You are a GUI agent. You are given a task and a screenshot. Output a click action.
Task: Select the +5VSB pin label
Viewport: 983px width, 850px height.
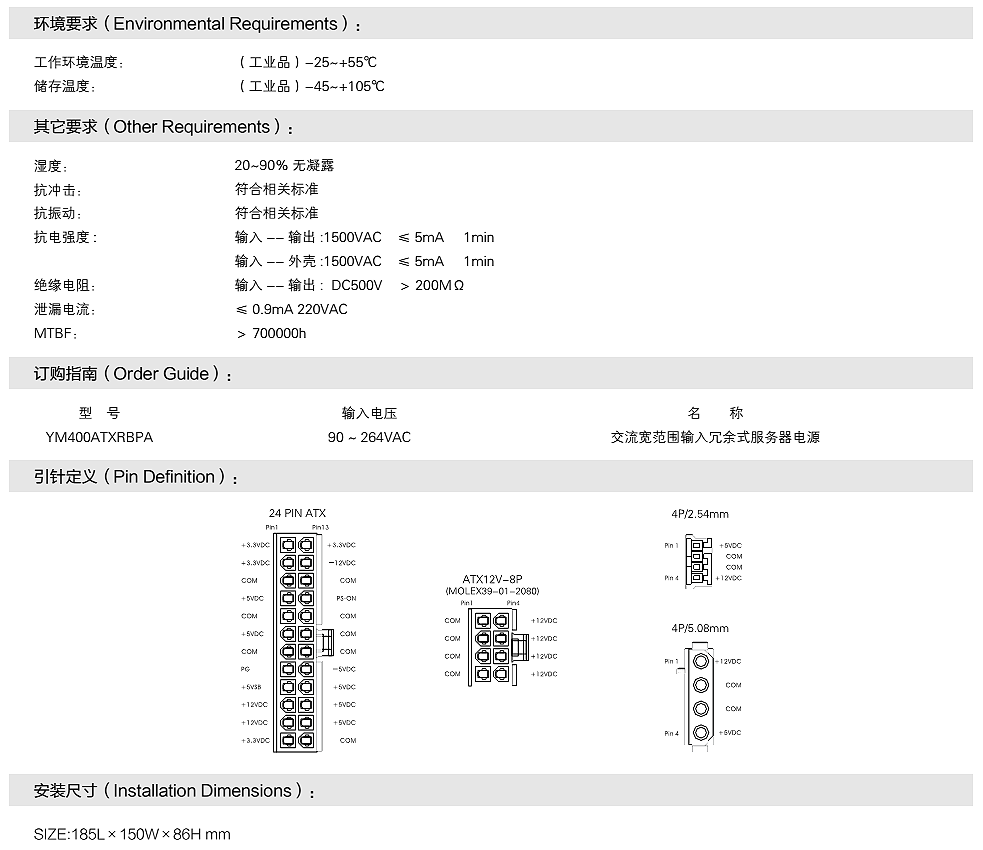251,687
